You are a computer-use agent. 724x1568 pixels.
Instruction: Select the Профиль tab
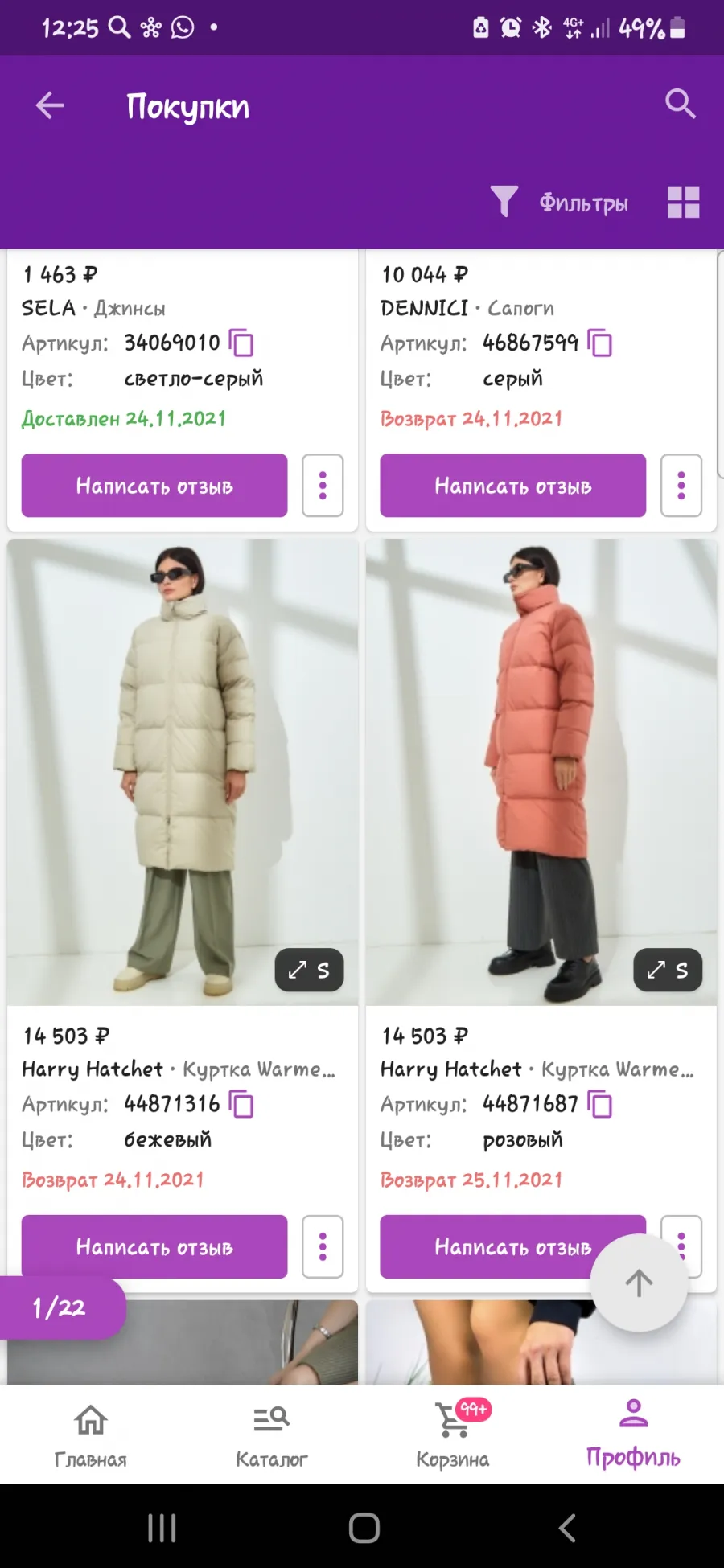[634, 1435]
